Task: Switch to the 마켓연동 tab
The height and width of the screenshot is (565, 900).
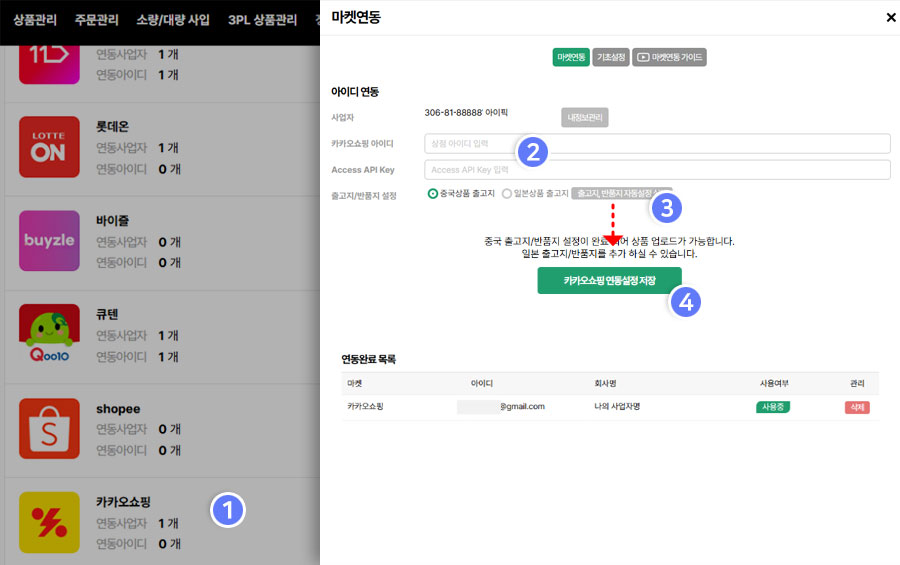Action: pos(570,58)
